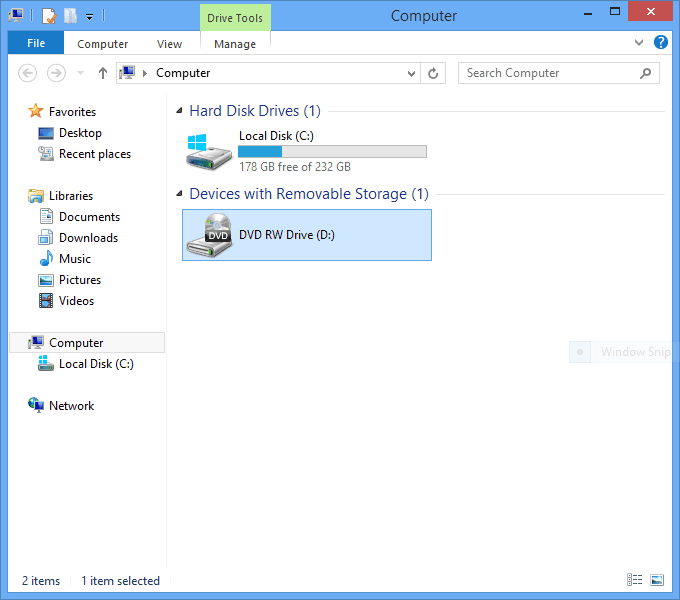
Task: Click the Search Computer field
Action: [559, 73]
